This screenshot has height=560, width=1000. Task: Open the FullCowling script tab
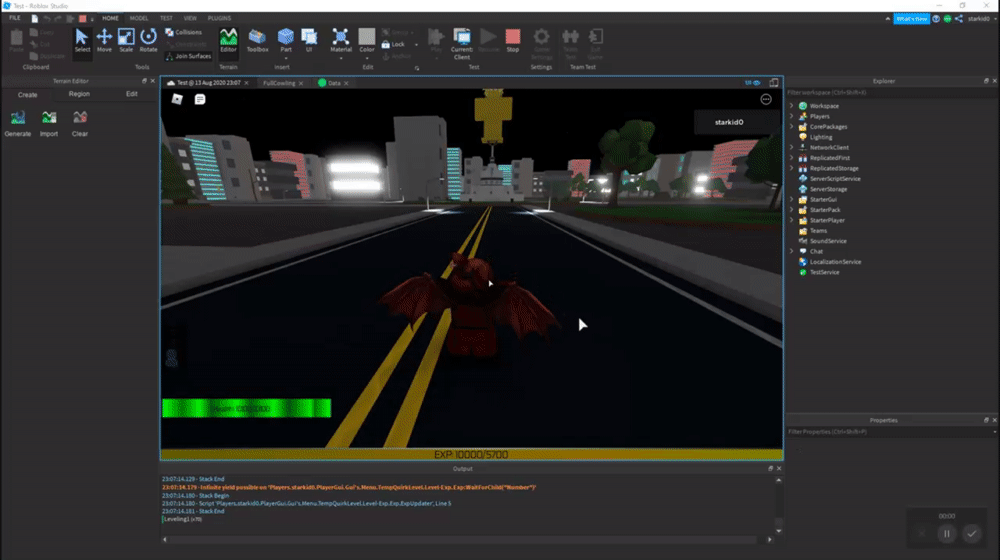279,83
